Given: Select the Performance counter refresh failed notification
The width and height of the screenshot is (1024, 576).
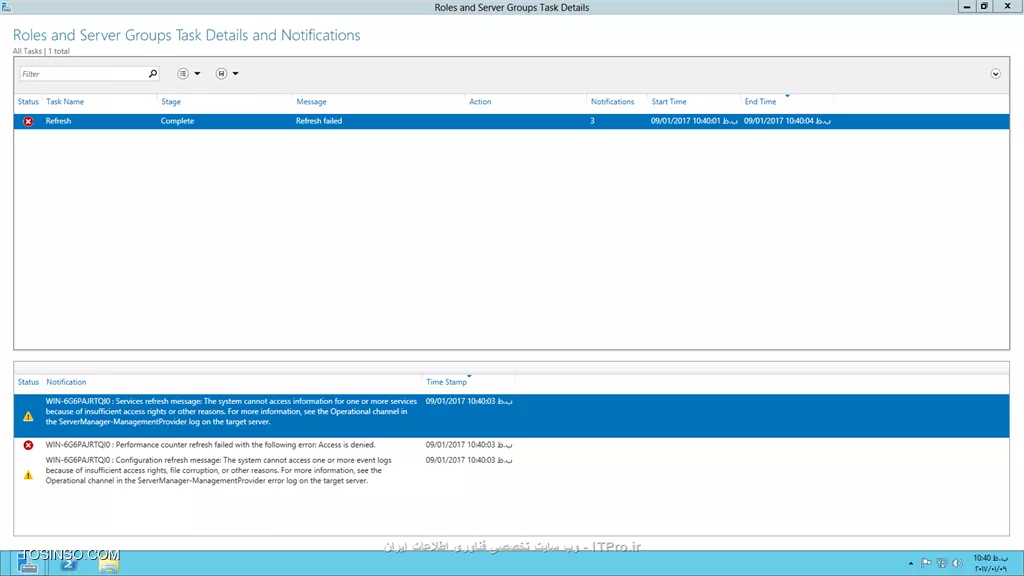Looking at the screenshot, I should 210,445.
